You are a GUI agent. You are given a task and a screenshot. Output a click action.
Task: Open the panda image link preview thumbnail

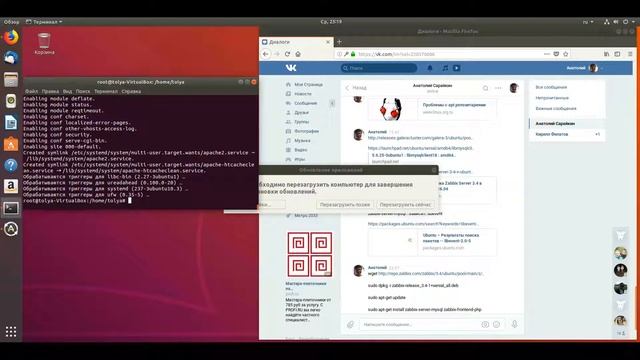point(392,109)
